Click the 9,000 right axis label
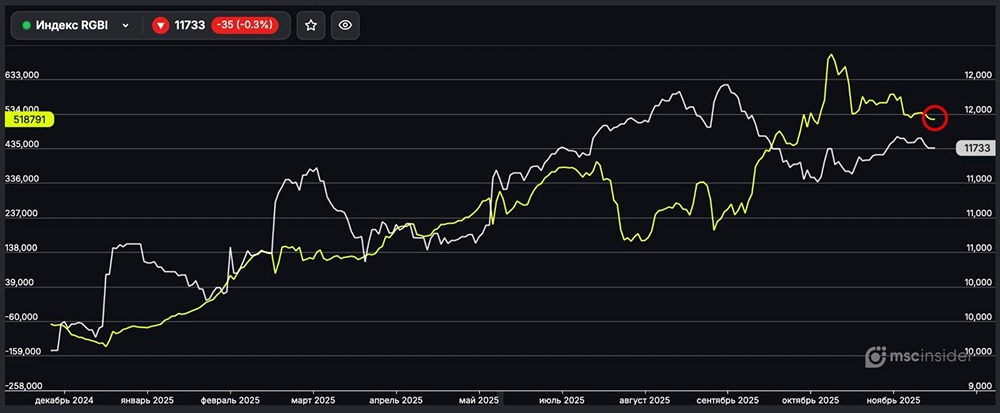 point(977,386)
